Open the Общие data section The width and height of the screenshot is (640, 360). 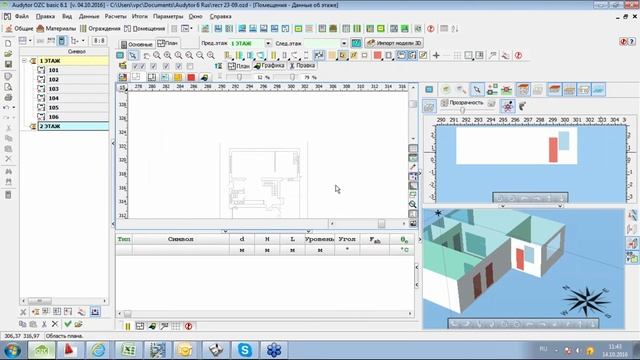point(20,29)
